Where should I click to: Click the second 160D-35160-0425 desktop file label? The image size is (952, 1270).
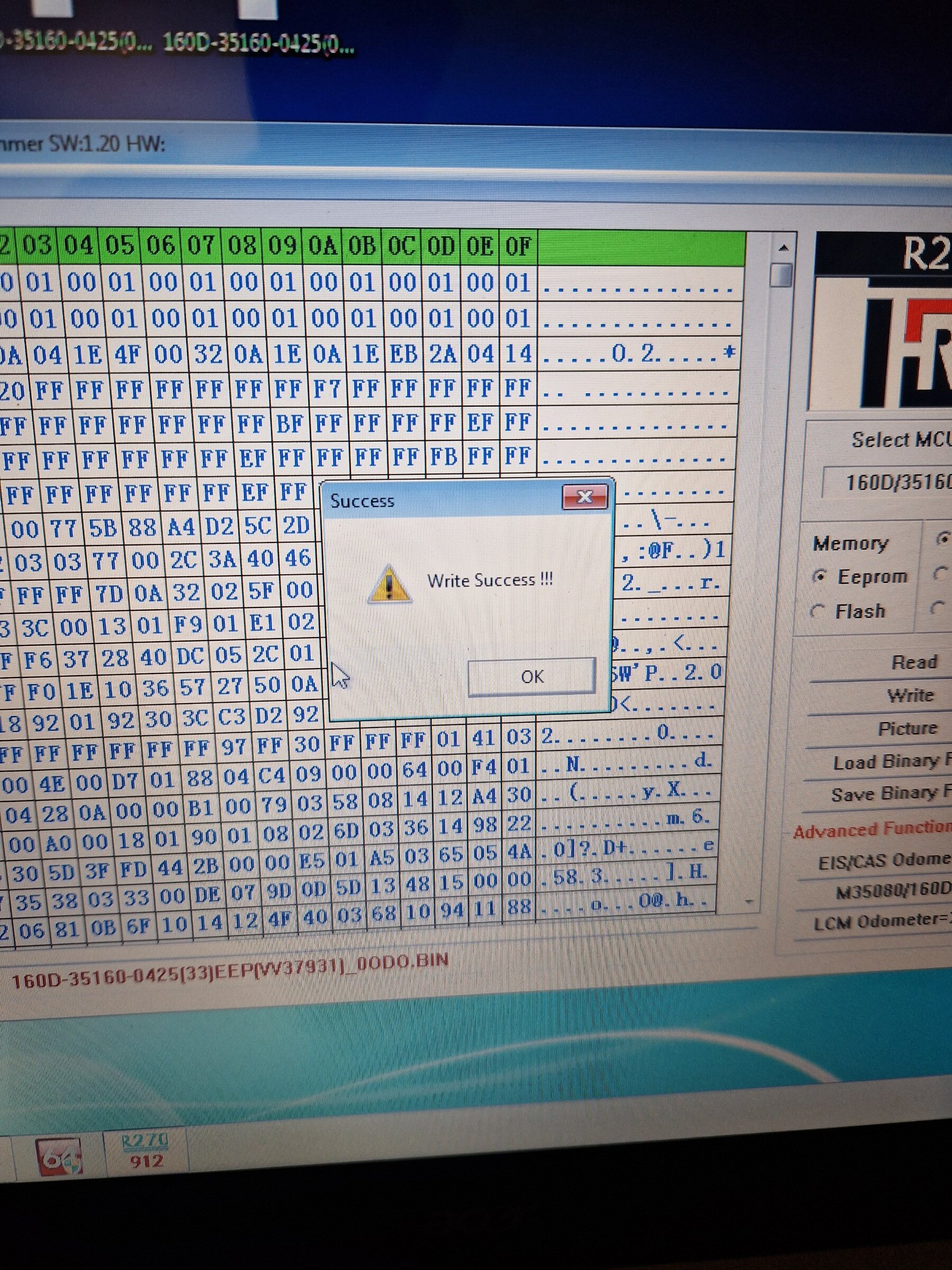[259, 43]
